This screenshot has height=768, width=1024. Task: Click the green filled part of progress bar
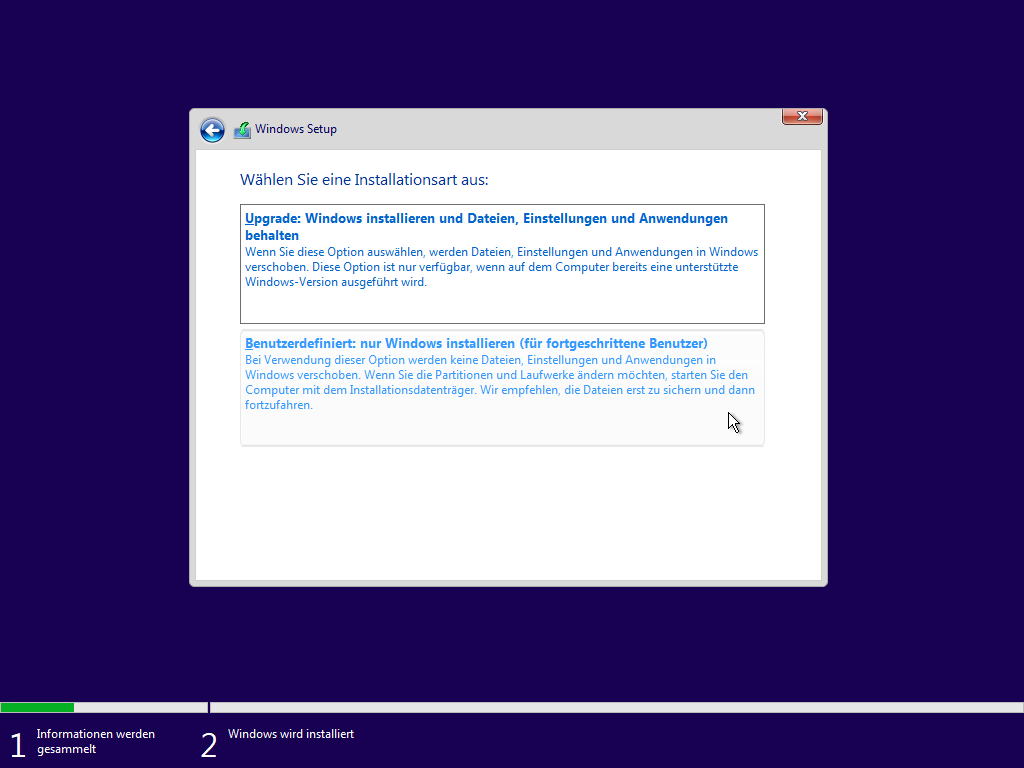tap(37, 707)
